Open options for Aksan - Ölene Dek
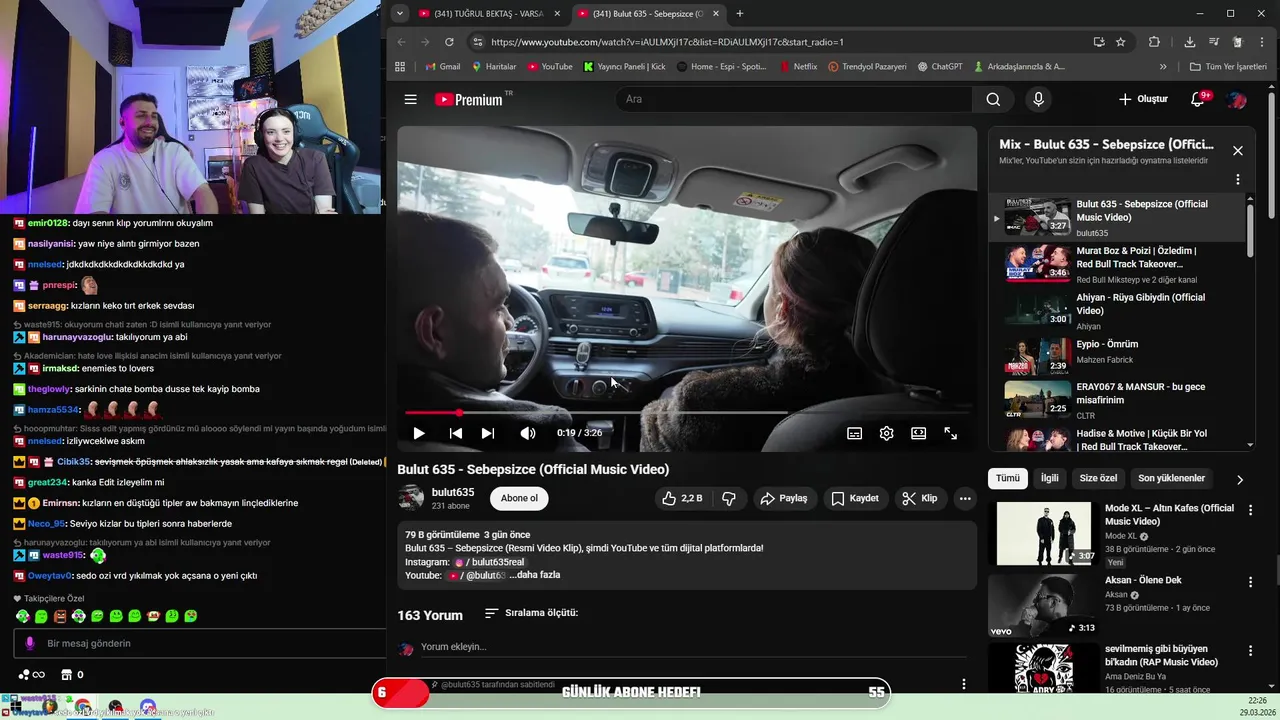This screenshot has width=1280, height=720. pos(1250,582)
